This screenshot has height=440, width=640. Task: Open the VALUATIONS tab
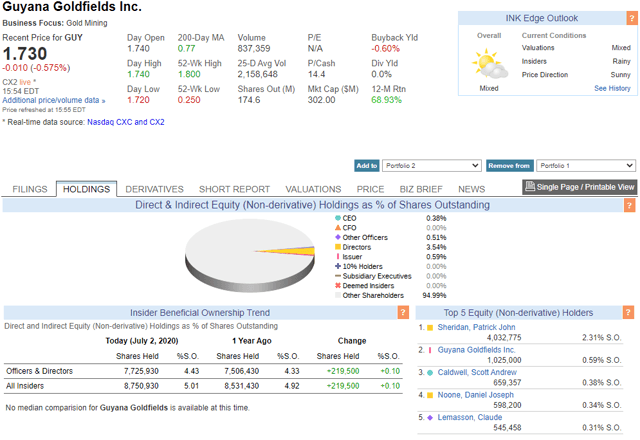coord(313,189)
